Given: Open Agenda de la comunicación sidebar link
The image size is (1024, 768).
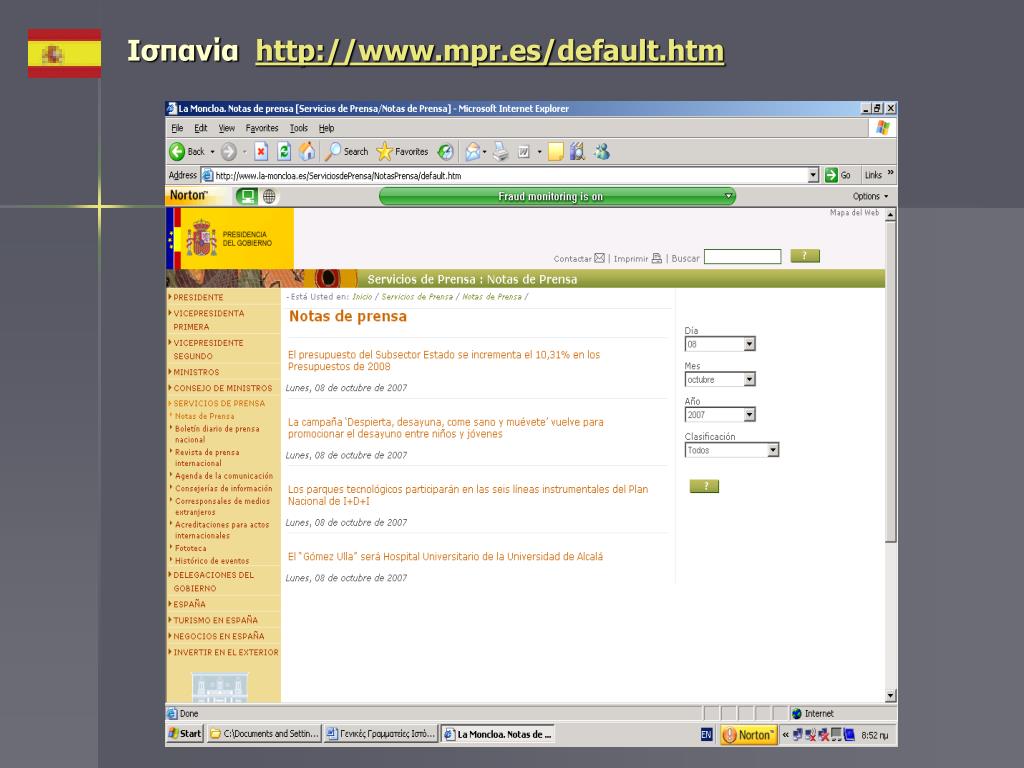Looking at the screenshot, I should (223, 476).
